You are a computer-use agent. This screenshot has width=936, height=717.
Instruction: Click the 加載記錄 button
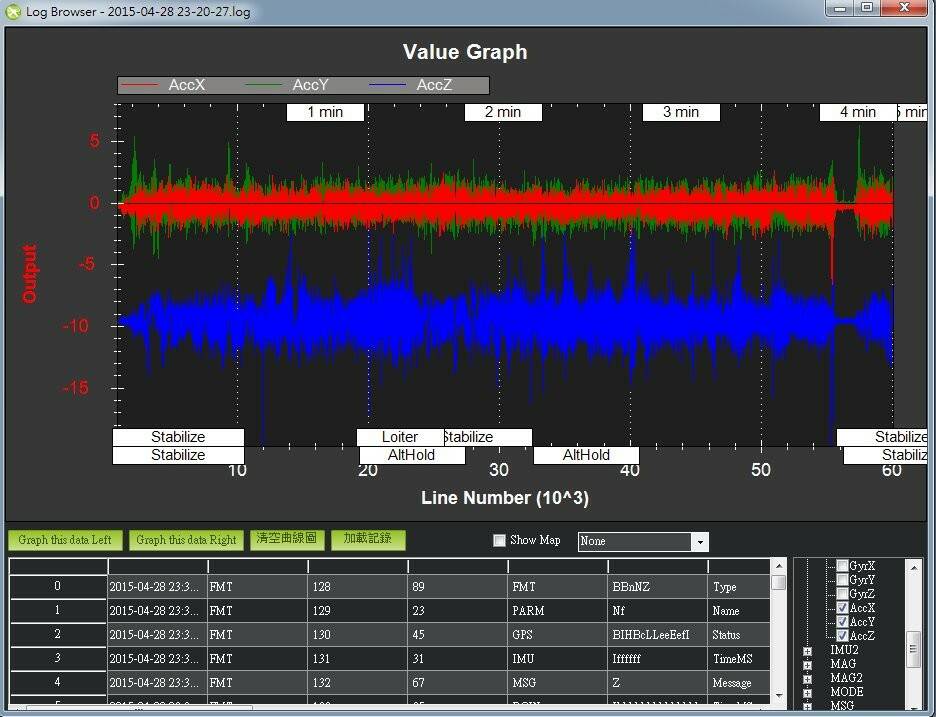coord(368,539)
